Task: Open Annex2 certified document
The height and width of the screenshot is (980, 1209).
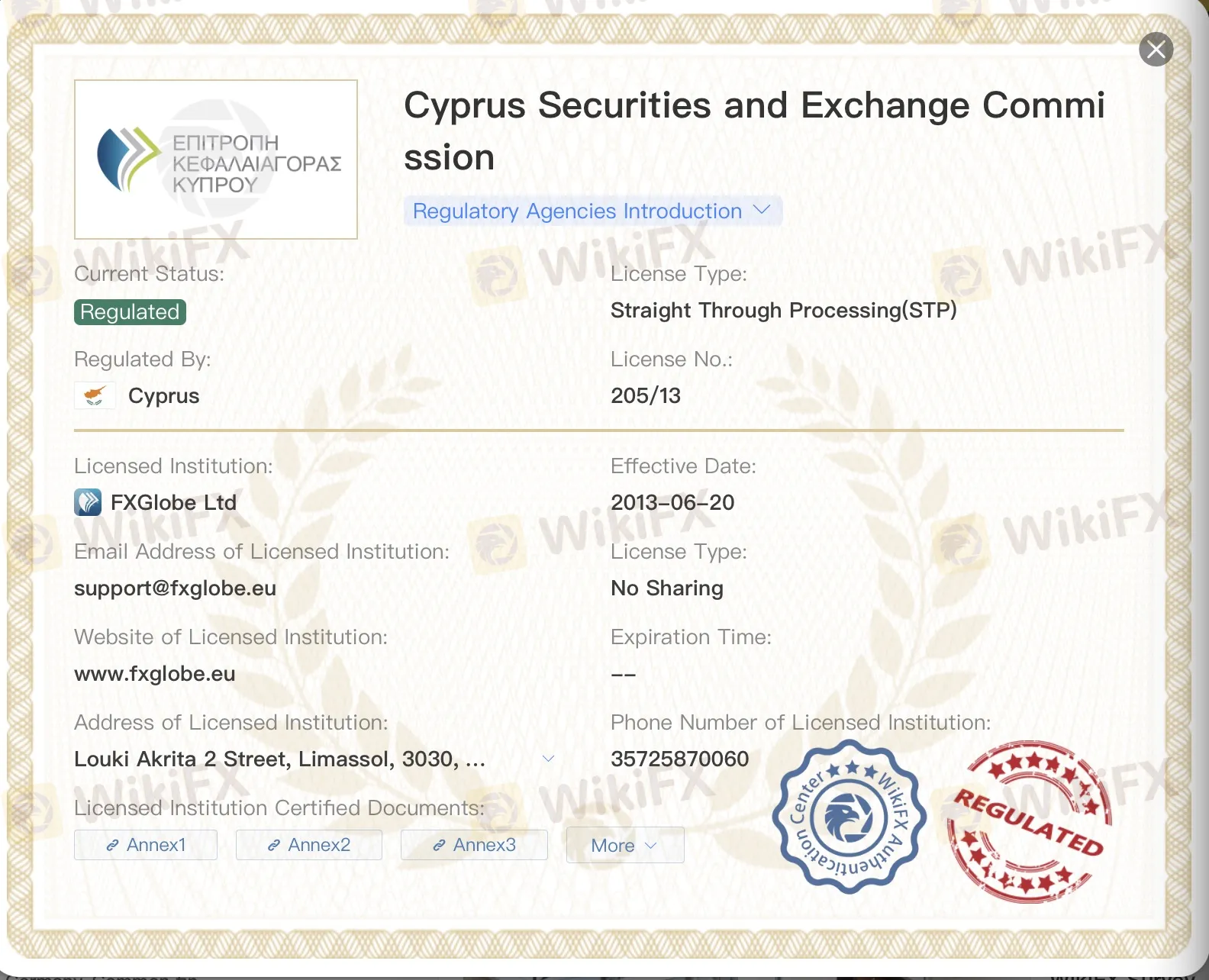Action: click(309, 845)
